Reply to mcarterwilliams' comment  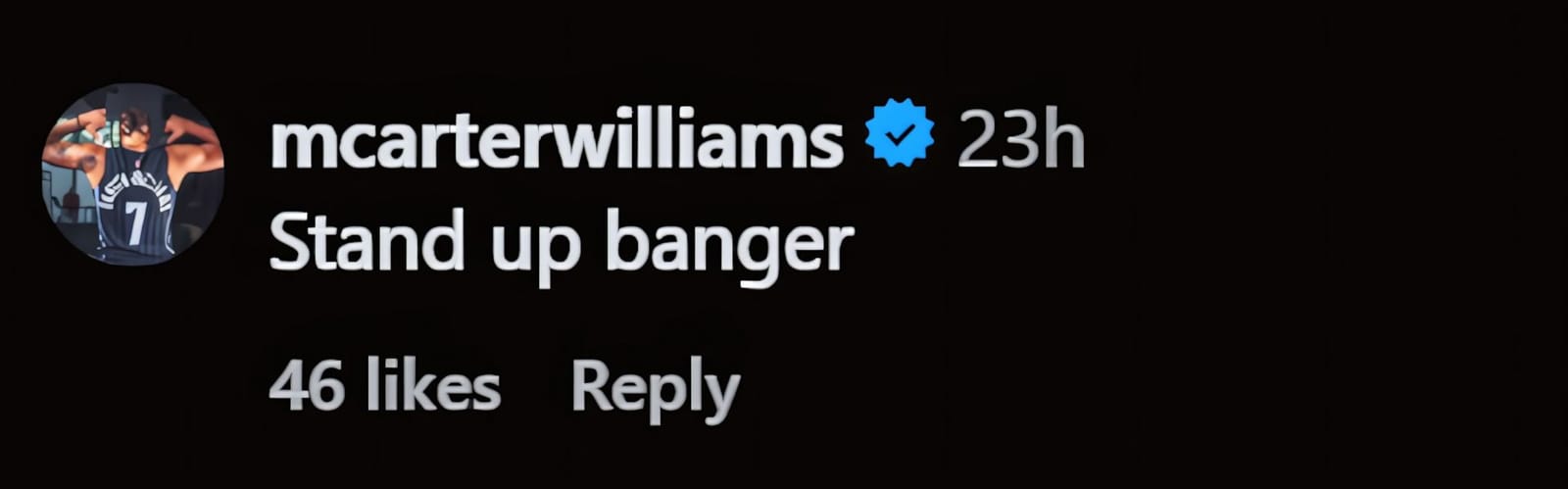tap(655, 389)
